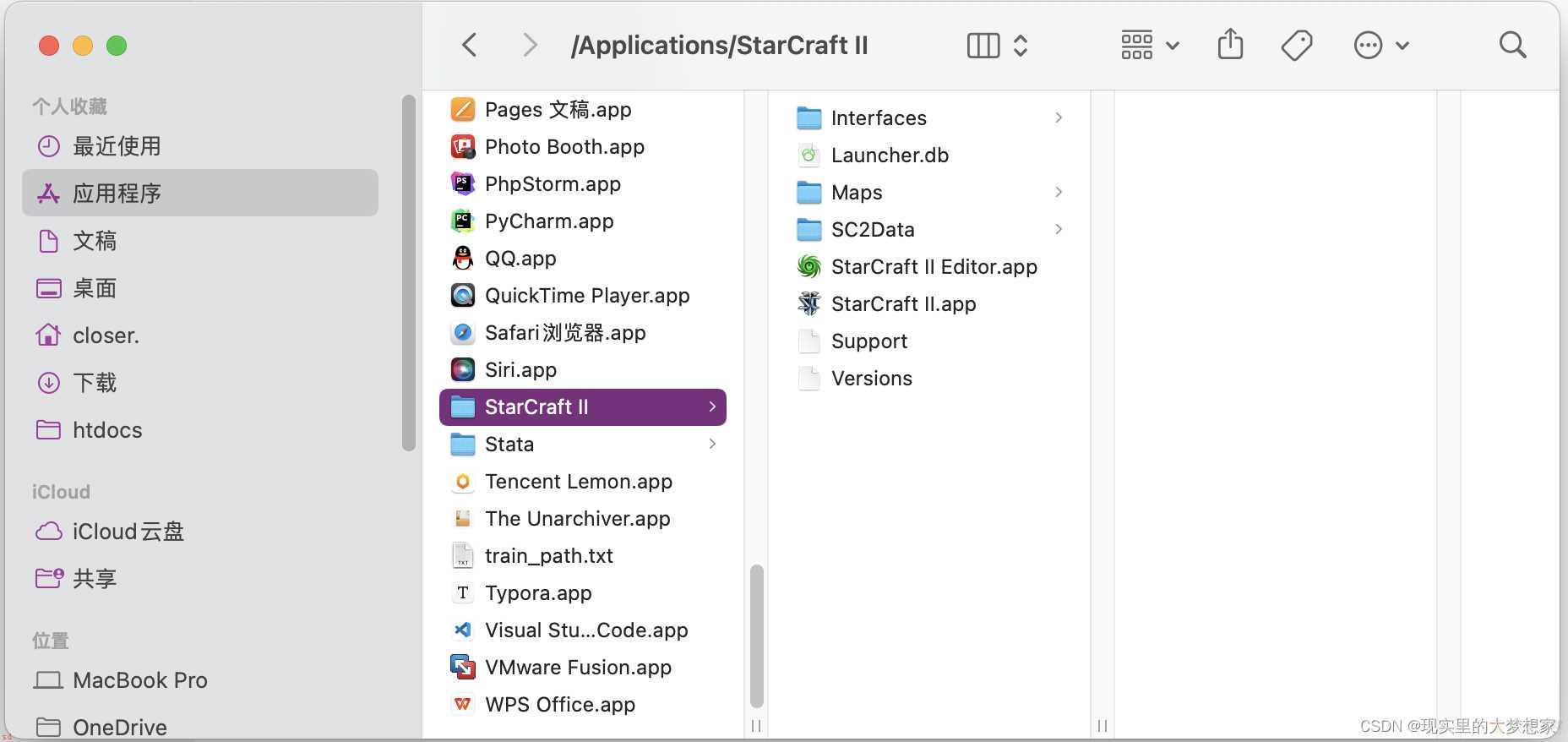Screen dimensions: 1568x742
Task: Select the SC2Data folder
Action: click(x=929, y=230)
